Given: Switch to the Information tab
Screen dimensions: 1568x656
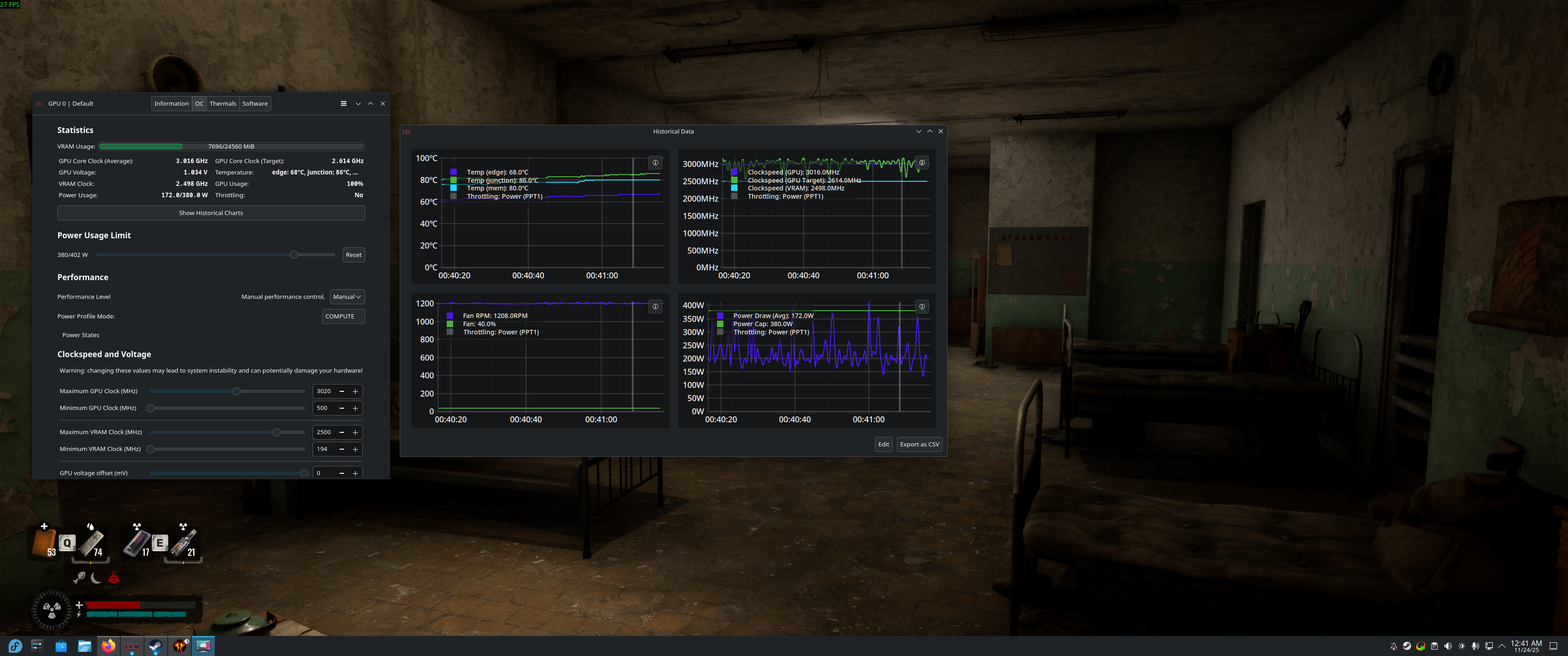Looking at the screenshot, I should [171, 103].
